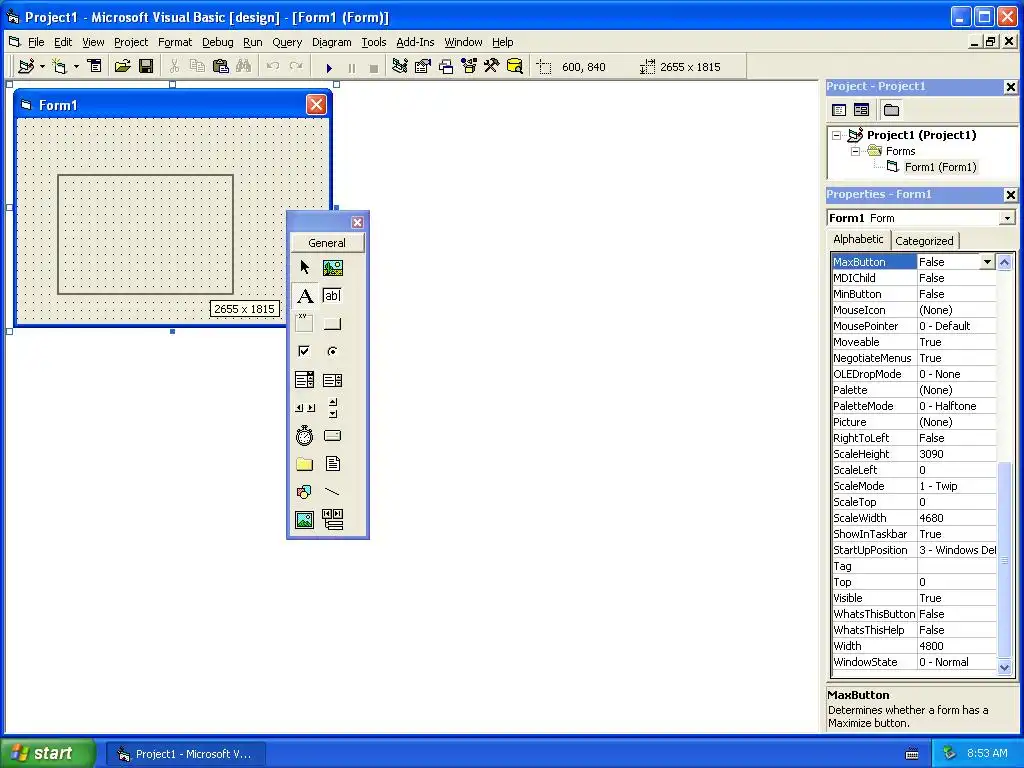Select the VScrollBar tool in toolbox
The height and width of the screenshot is (768, 1024).
click(x=332, y=408)
